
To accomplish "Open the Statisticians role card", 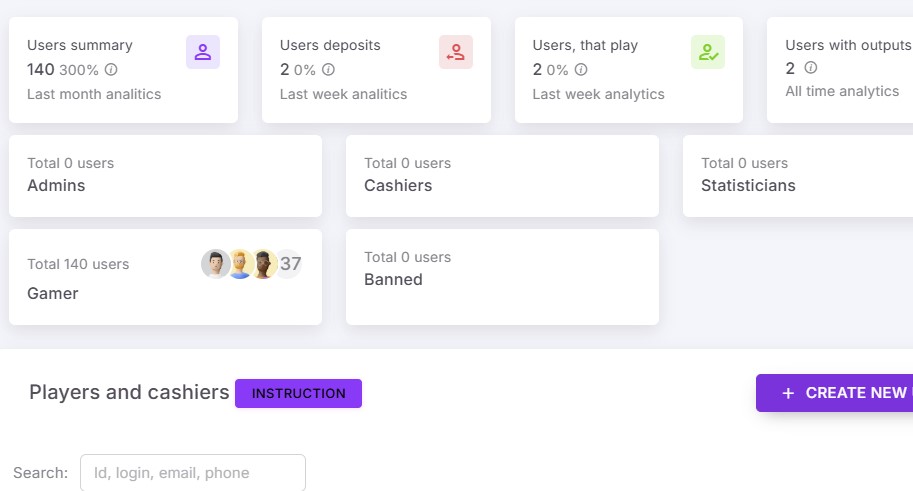I will (x=798, y=176).
